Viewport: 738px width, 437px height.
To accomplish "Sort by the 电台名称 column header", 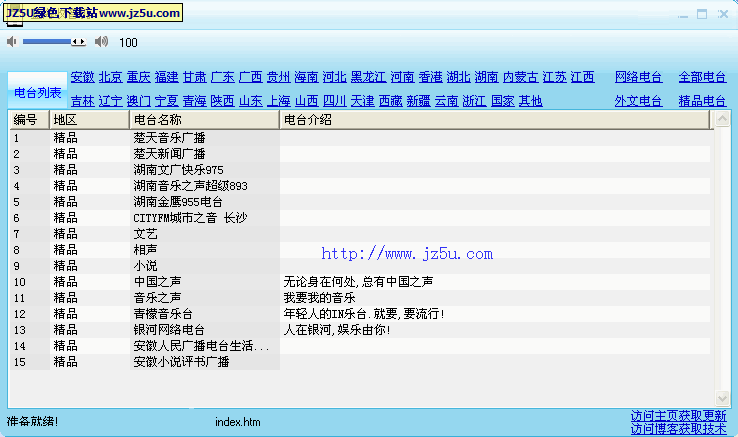I will [205, 120].
